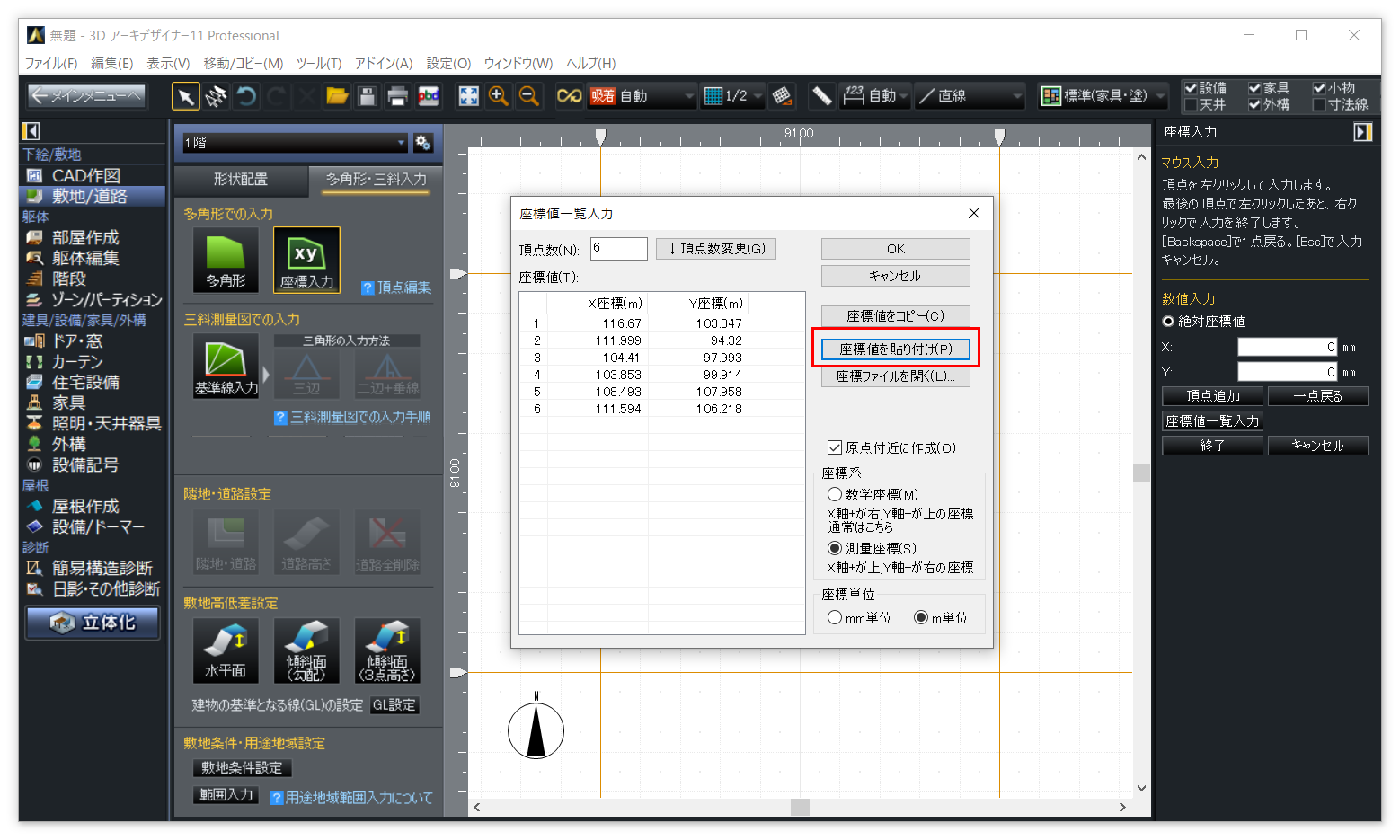Select the 数学座標(M) radio button
This screenshot has width=1400, height=840.
point(835,494)
